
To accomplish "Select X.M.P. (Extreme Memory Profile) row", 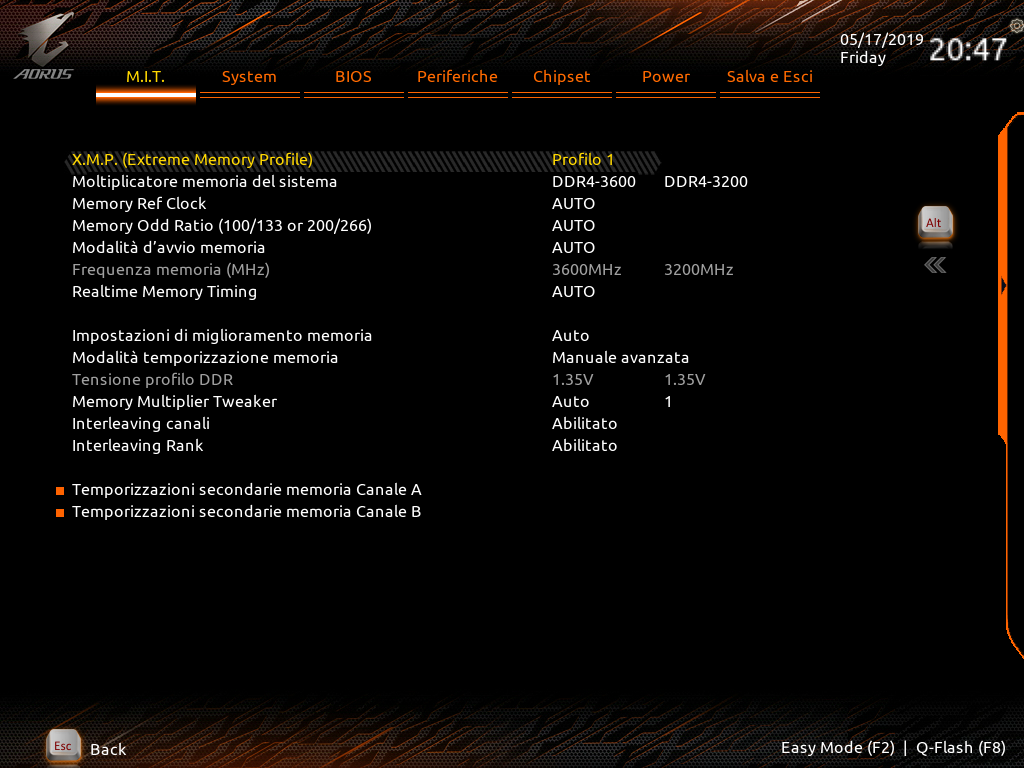I will pos(363,160).
